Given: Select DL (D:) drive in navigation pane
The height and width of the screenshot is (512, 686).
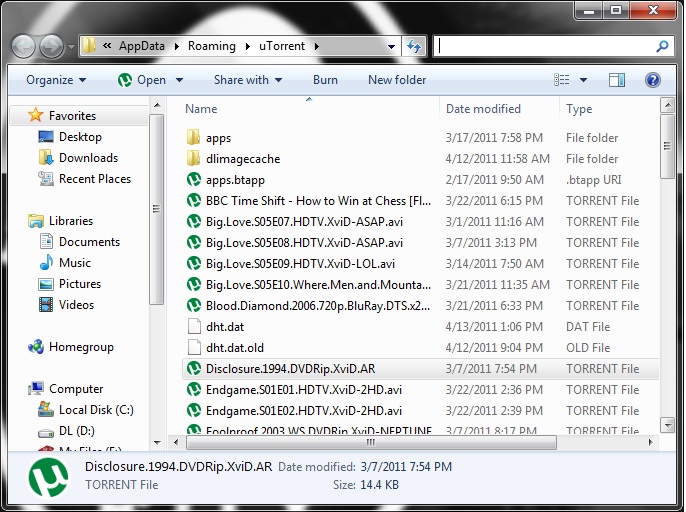Looking at the screenshot, I should 77,431.
